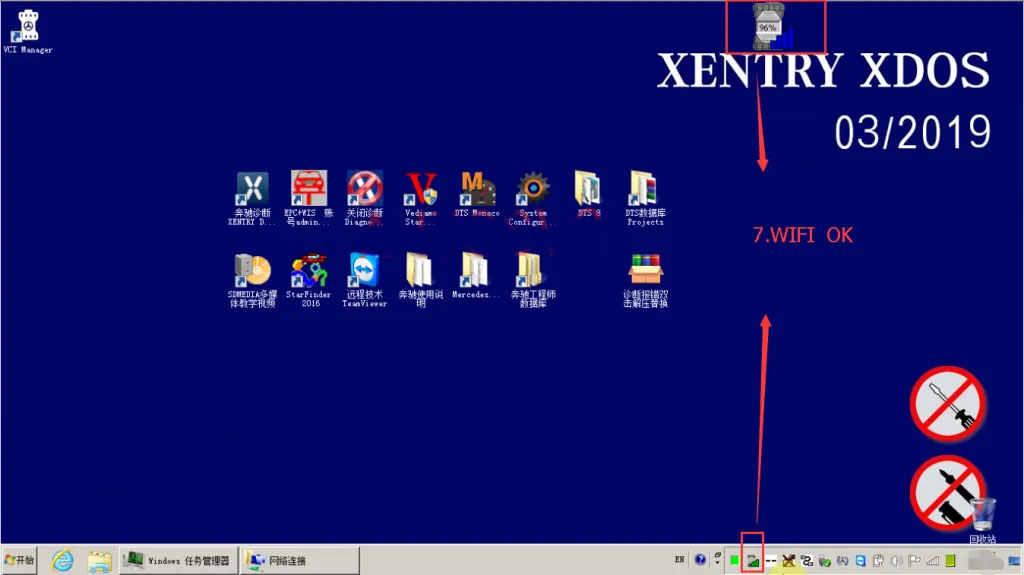Open Windows Explorer from the taskbar
Screen dimensions: 1024x575
click(99, 561)
